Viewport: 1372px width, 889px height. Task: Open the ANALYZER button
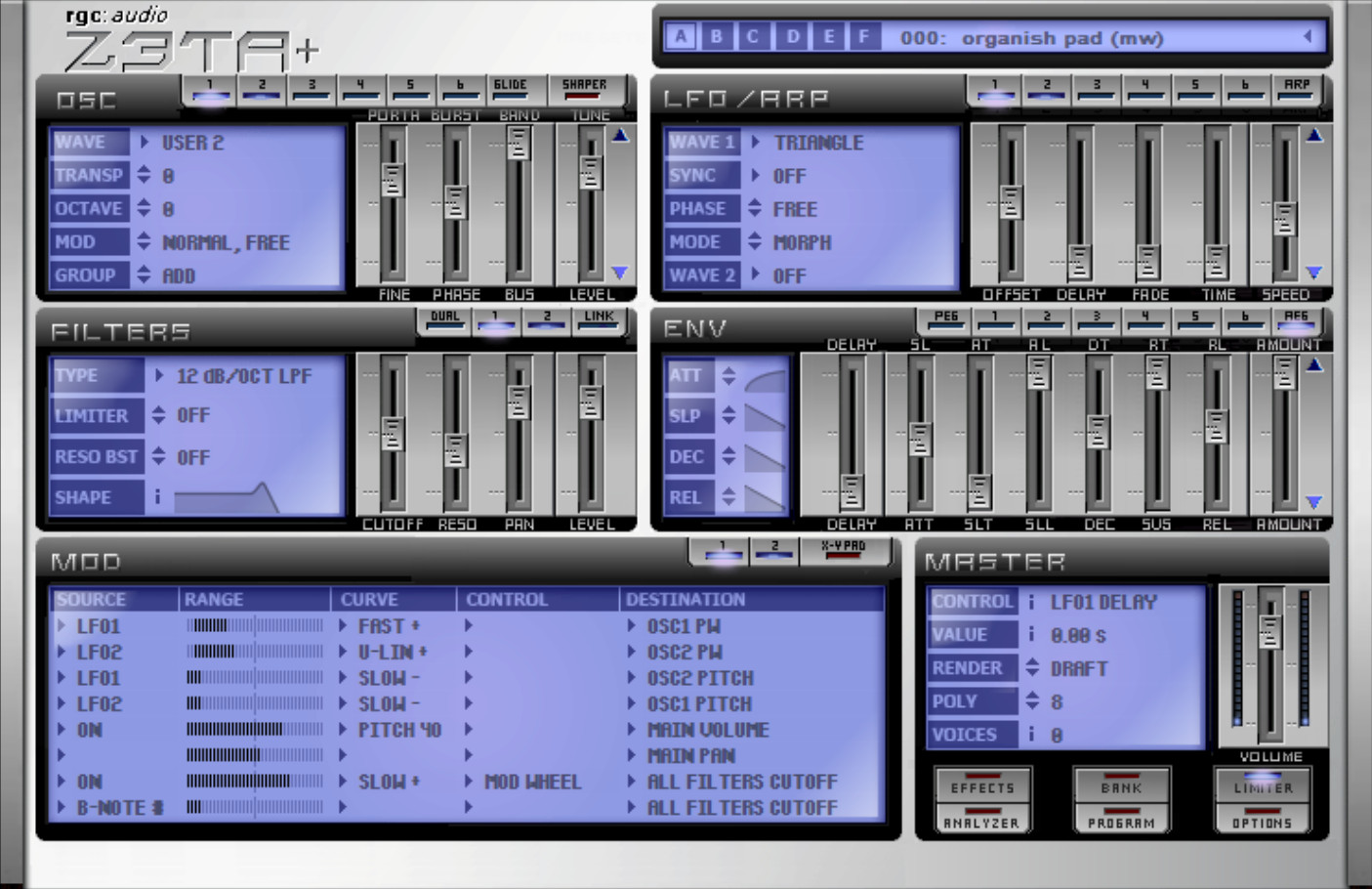pos(983,819)
